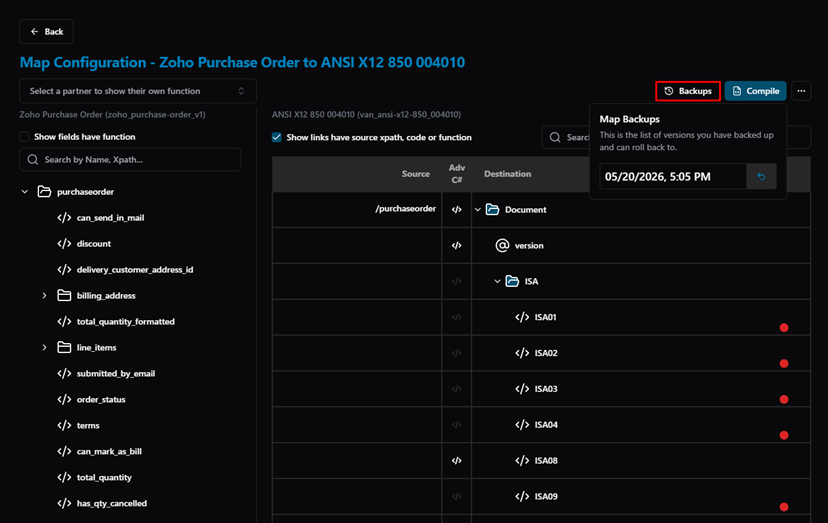Expand the billing_address folder
Screen dimensions: 828x523
click(x=44, y=296)
